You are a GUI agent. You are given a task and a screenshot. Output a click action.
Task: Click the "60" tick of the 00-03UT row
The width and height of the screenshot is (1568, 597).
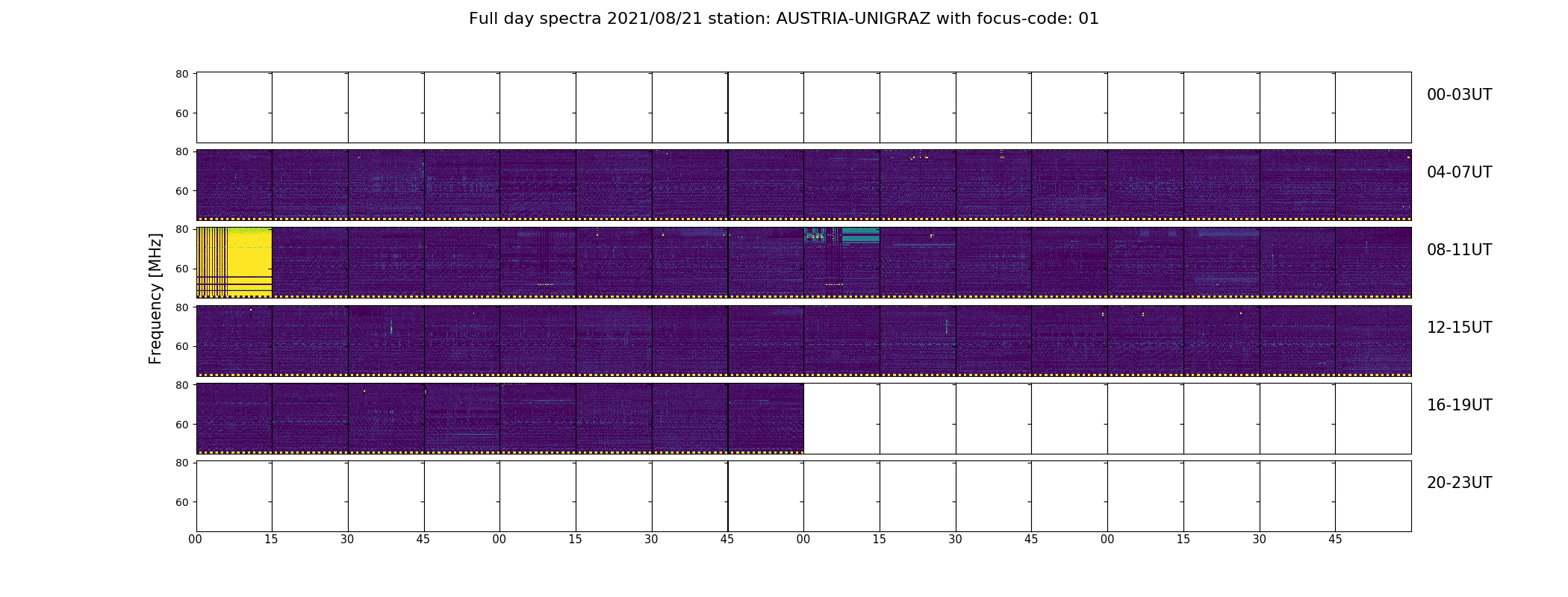click(x=181, y=113)
